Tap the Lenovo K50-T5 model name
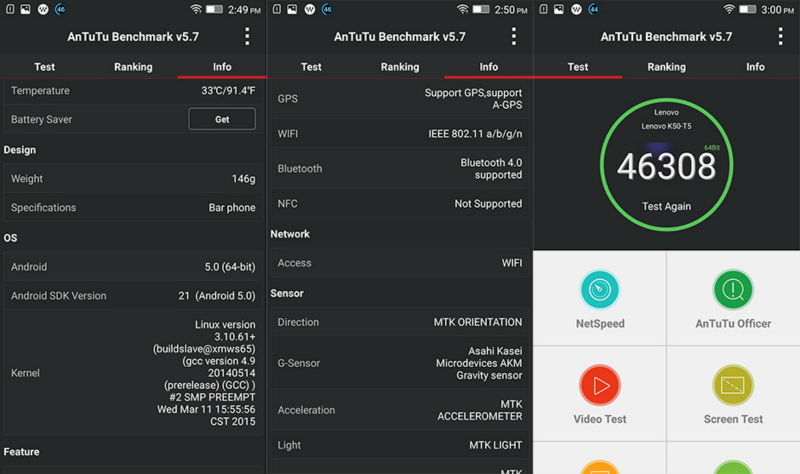Viewport: 800px width, 474px height. [666, 126]
